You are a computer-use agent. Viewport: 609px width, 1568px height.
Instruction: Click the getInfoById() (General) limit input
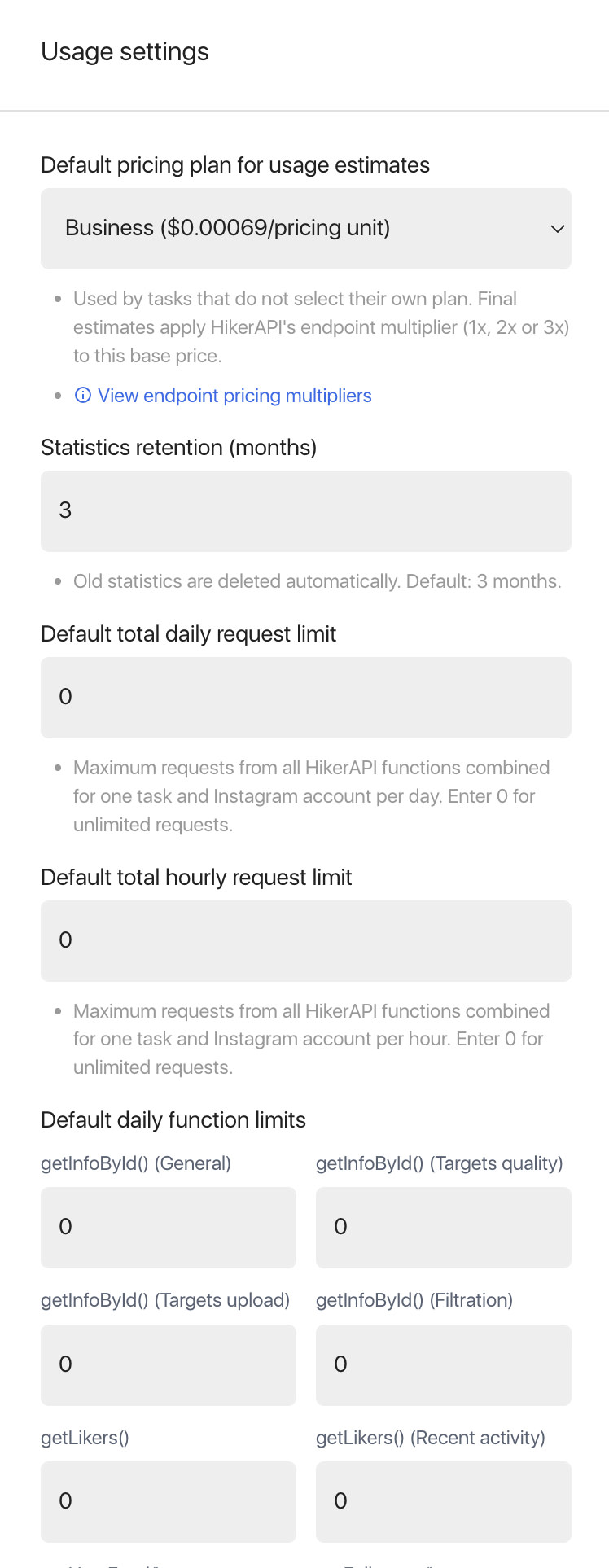point(169,1228)
